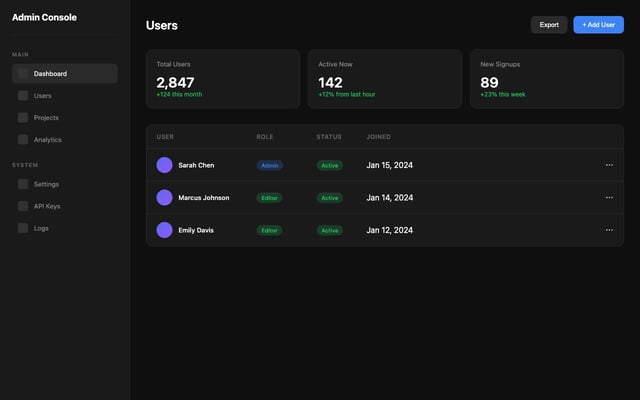This screenshot has width=640, height=400.
Task: Click the Users sidebar icon
Action: tap(23, 96)
